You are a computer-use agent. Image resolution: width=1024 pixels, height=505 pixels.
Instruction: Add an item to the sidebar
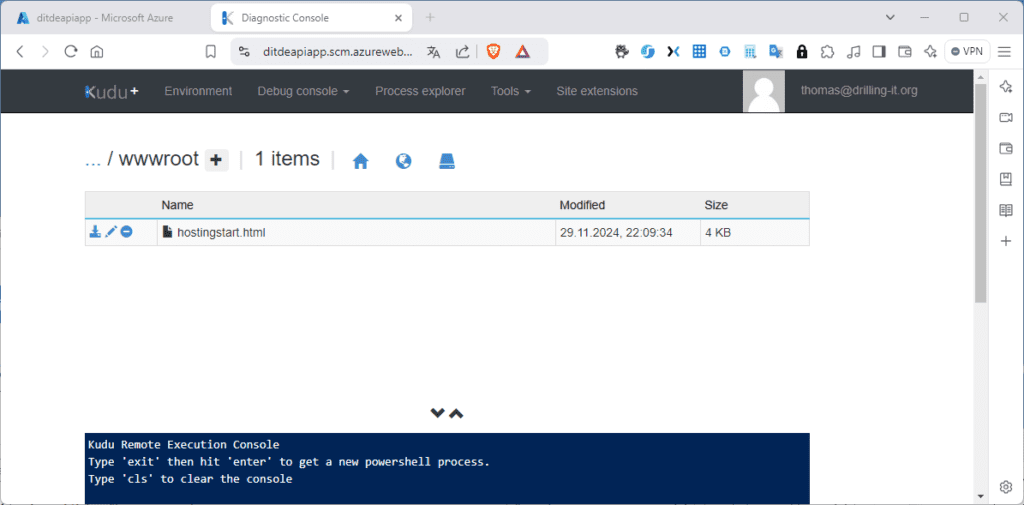tap(1006, 242)
